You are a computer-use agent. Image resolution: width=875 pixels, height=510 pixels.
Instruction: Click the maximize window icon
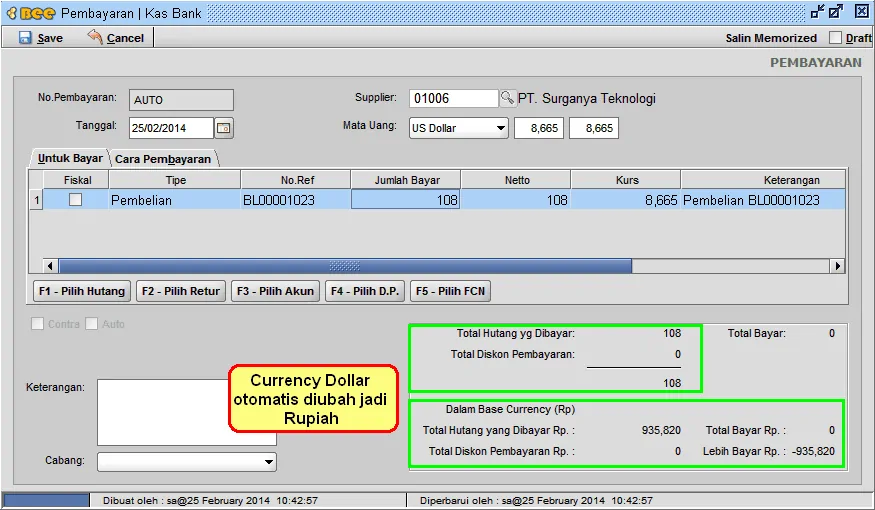(836, 12)
